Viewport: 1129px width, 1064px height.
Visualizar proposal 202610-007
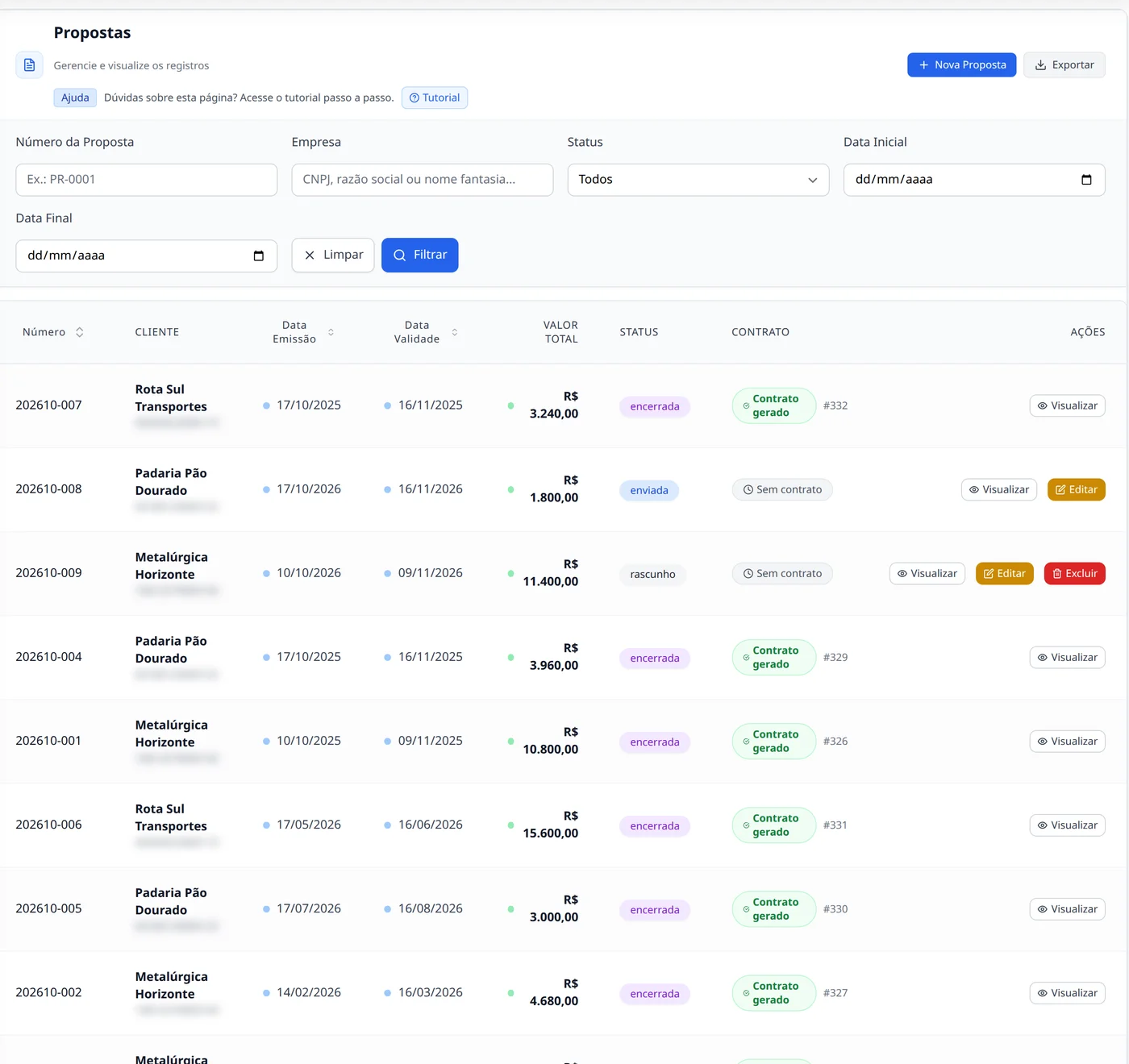(1067, 405)
